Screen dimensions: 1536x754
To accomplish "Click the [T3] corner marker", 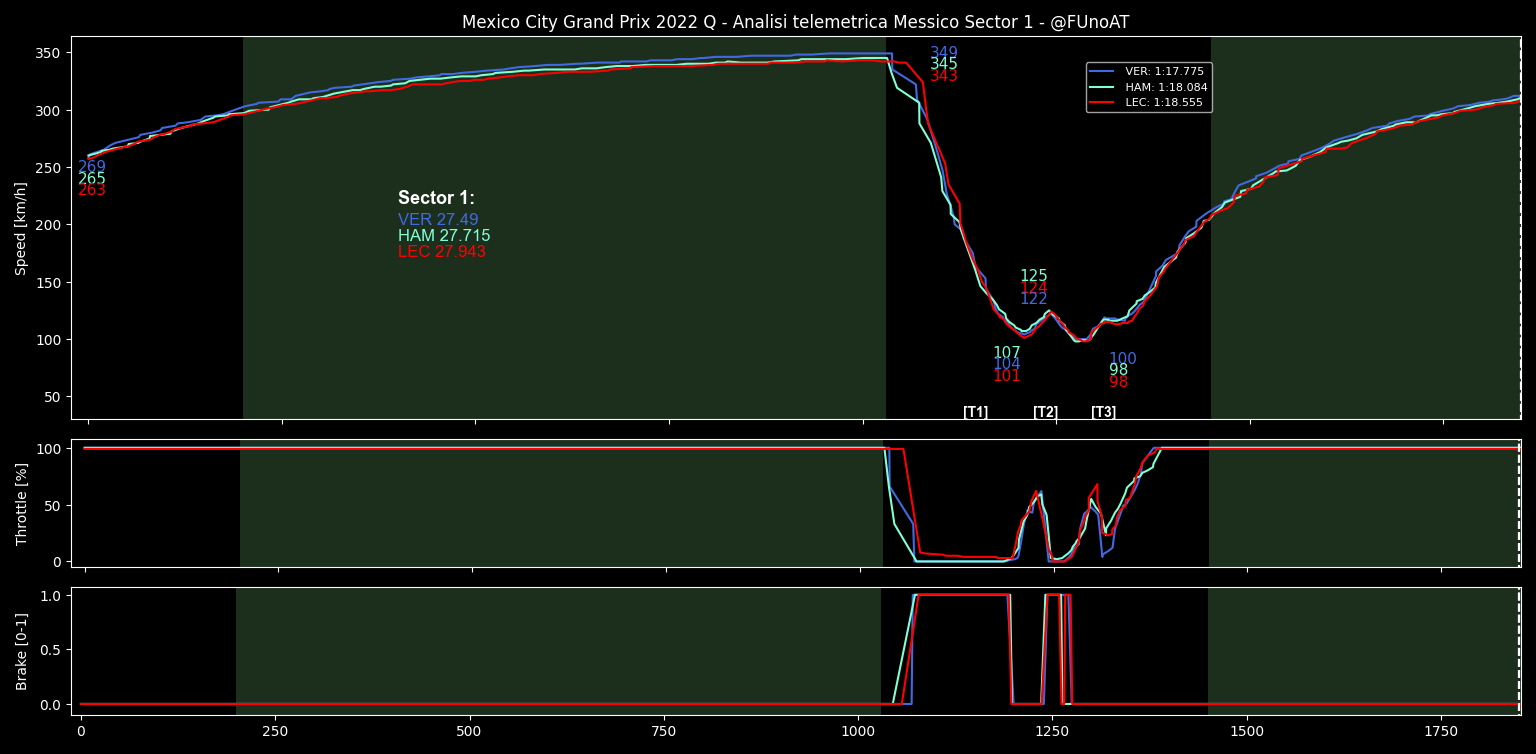I will (x=1104, y=412).
